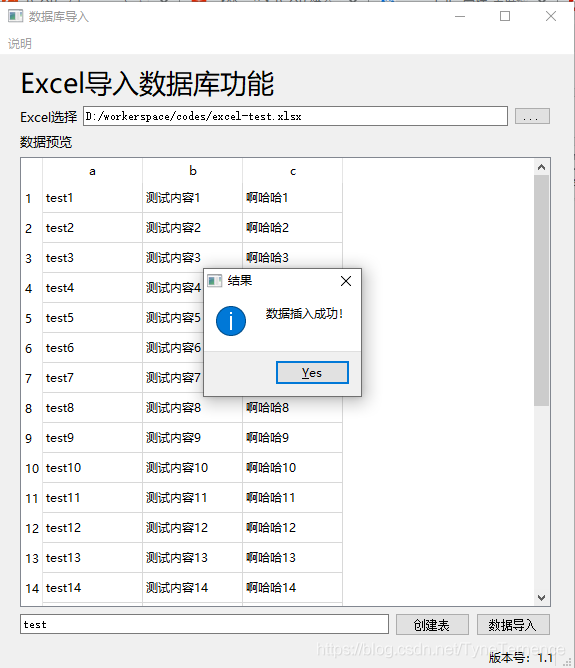Click cell 'test7'

coord(92,378)
